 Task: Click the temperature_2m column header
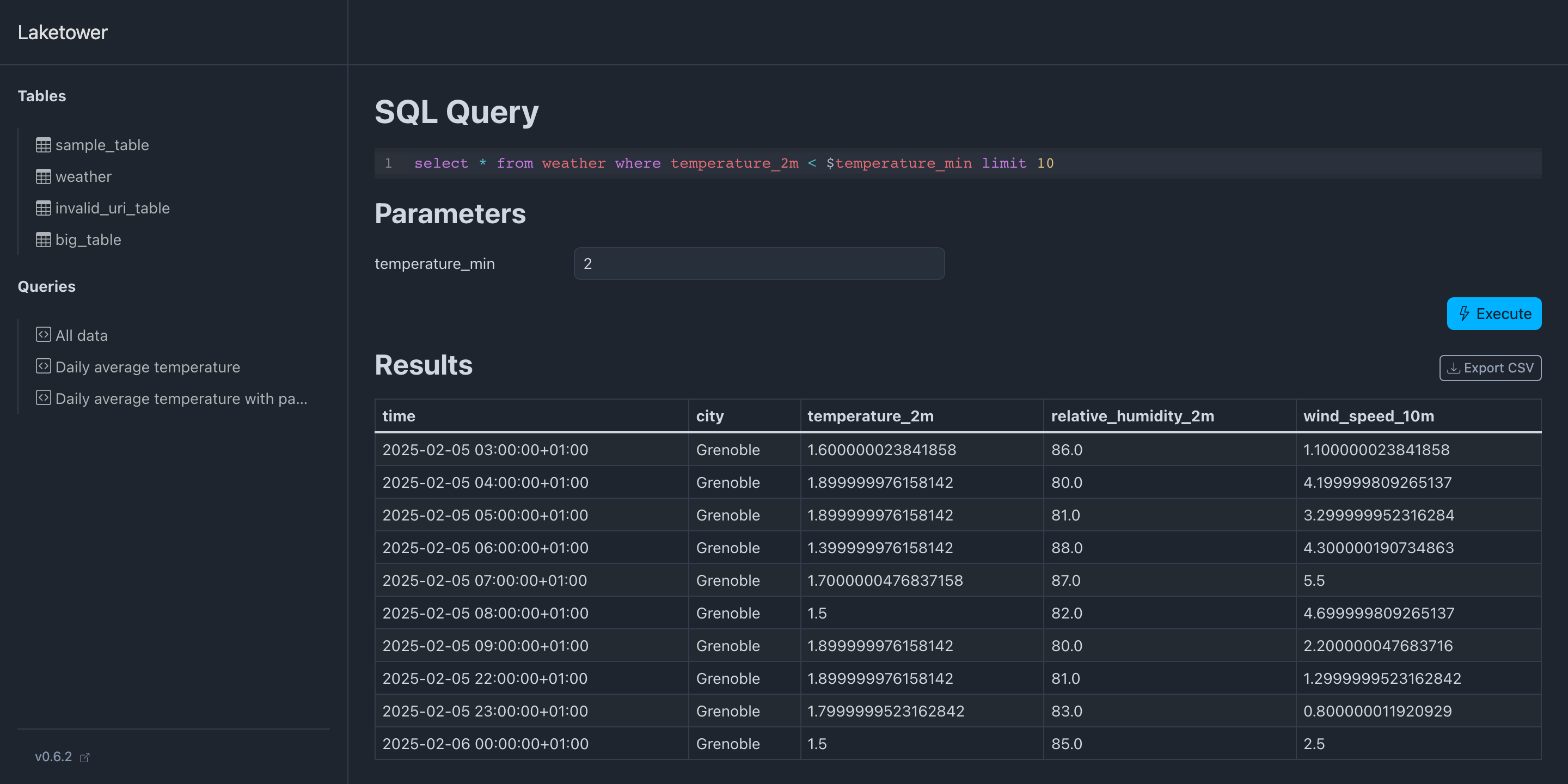870,416
